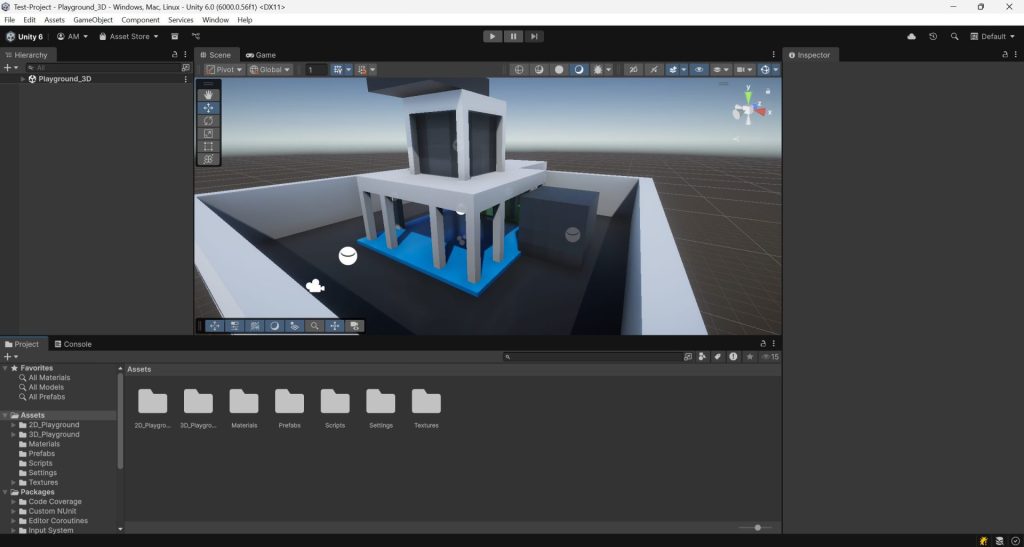Viewport: 1024px width, 547px height.
Task: Open favorites star in Project toolbar
Action: 750,356
